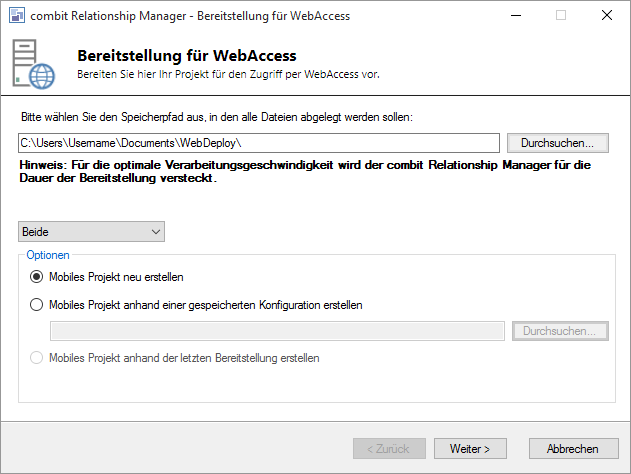Image resolution: width=631 pixels, height=474 pixels.
Task: Click the greyed-out configuration file path field
Action: click(277, 331)
